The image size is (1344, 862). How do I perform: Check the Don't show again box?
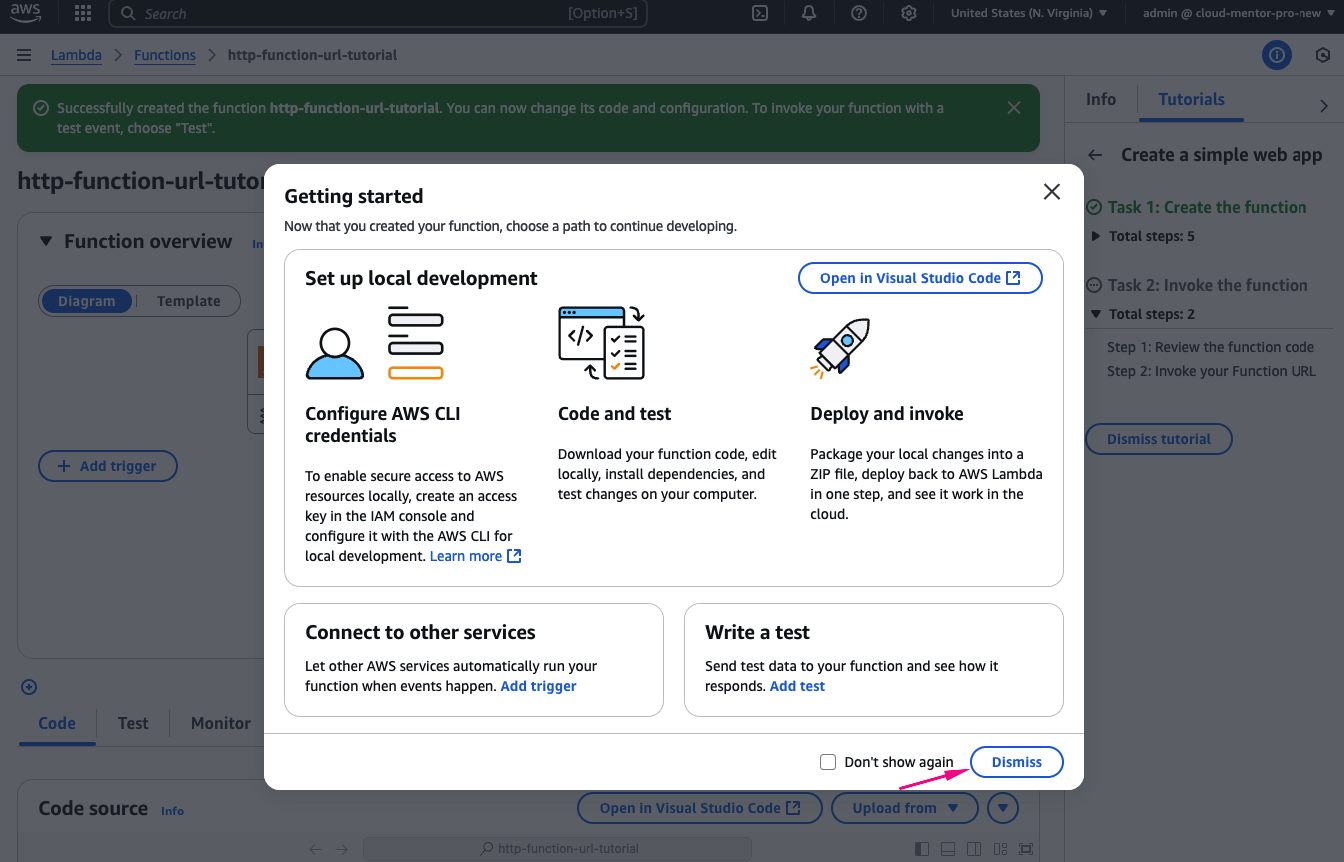click(828, 762)
